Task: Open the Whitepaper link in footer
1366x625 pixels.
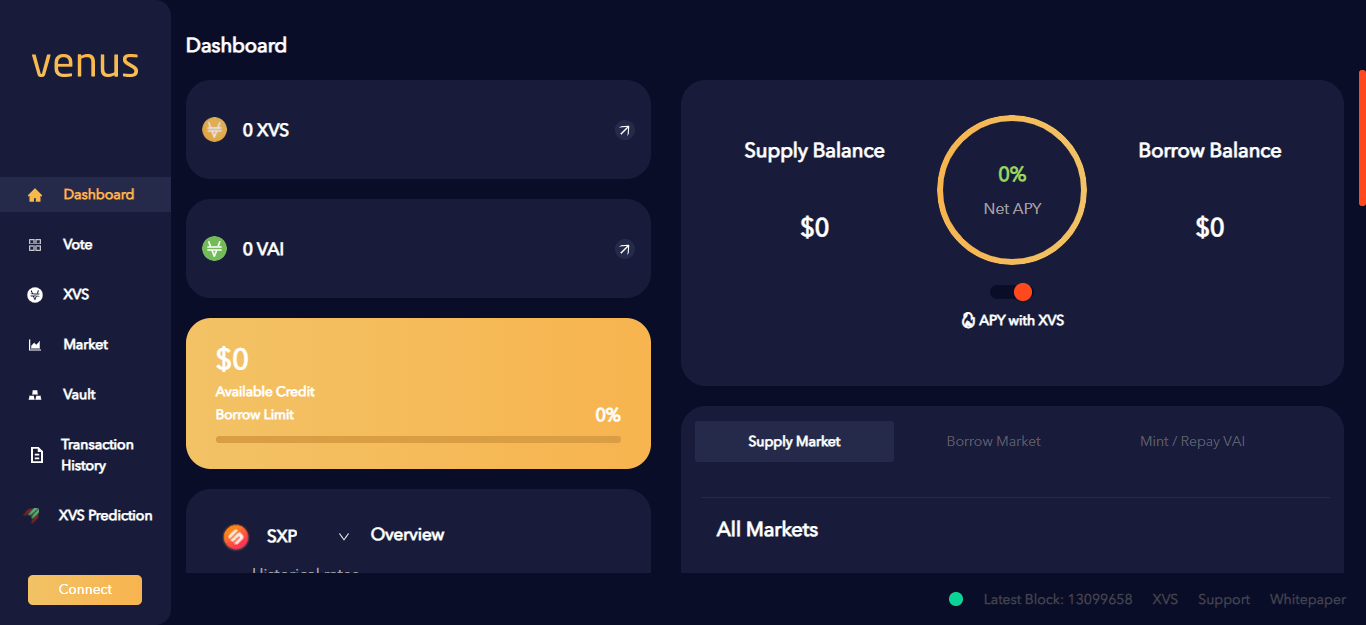Action: click(1307, 599)
